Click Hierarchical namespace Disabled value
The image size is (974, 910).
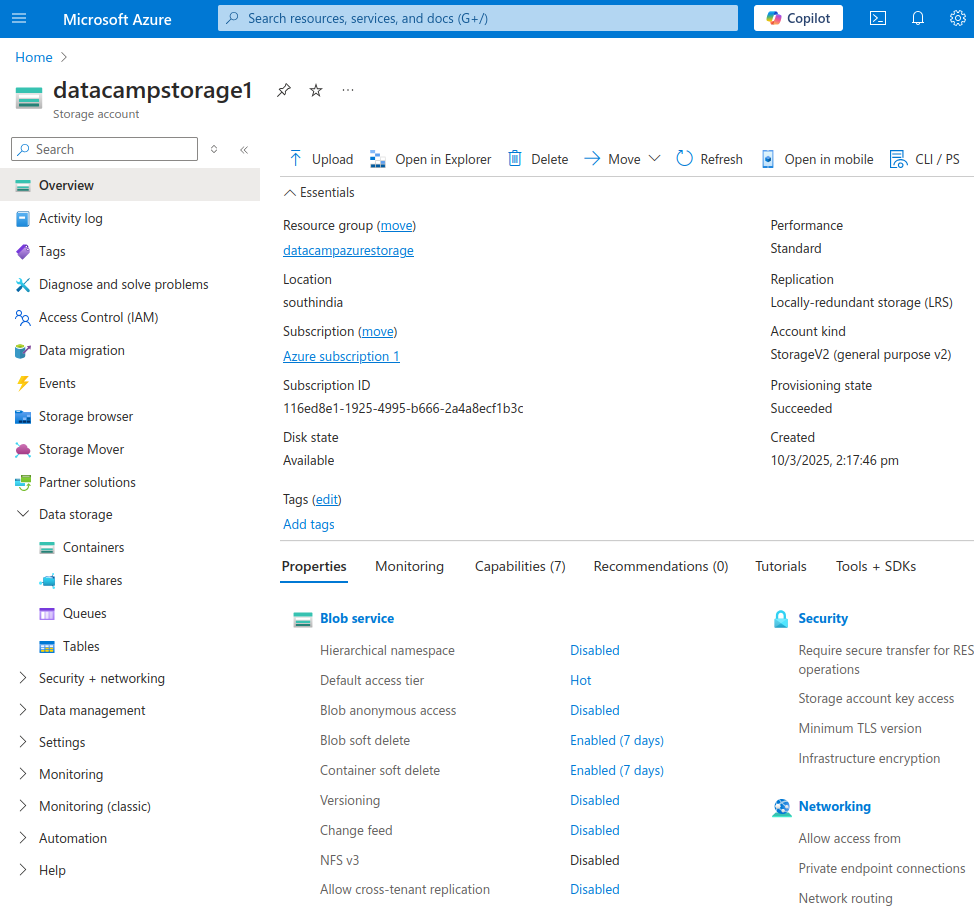coord(594,650)
